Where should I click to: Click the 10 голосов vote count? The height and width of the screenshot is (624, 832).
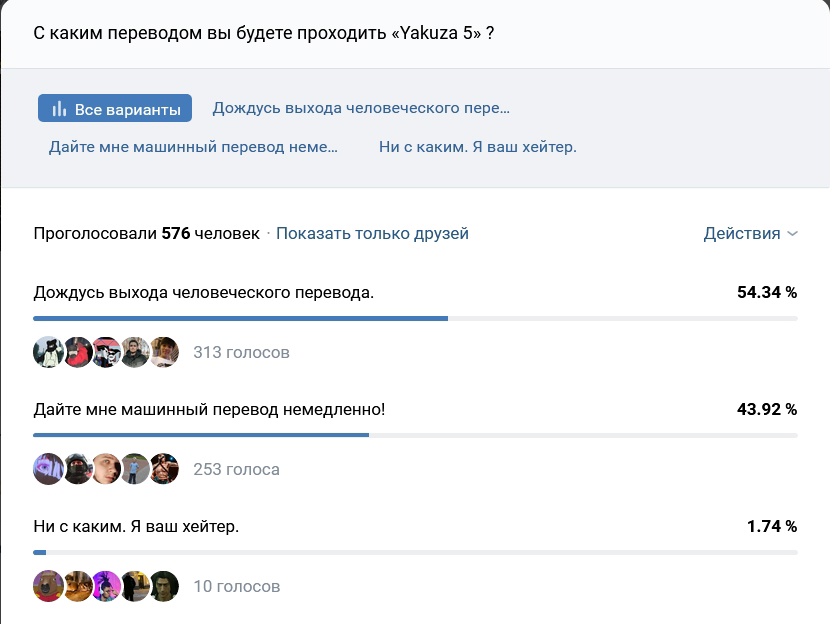point(237,586)
